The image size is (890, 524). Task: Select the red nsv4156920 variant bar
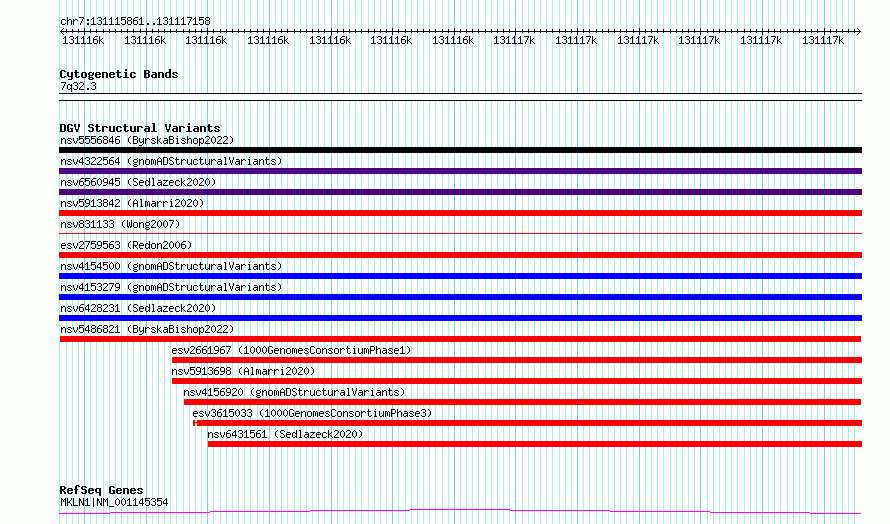click(x=522, y=402)
